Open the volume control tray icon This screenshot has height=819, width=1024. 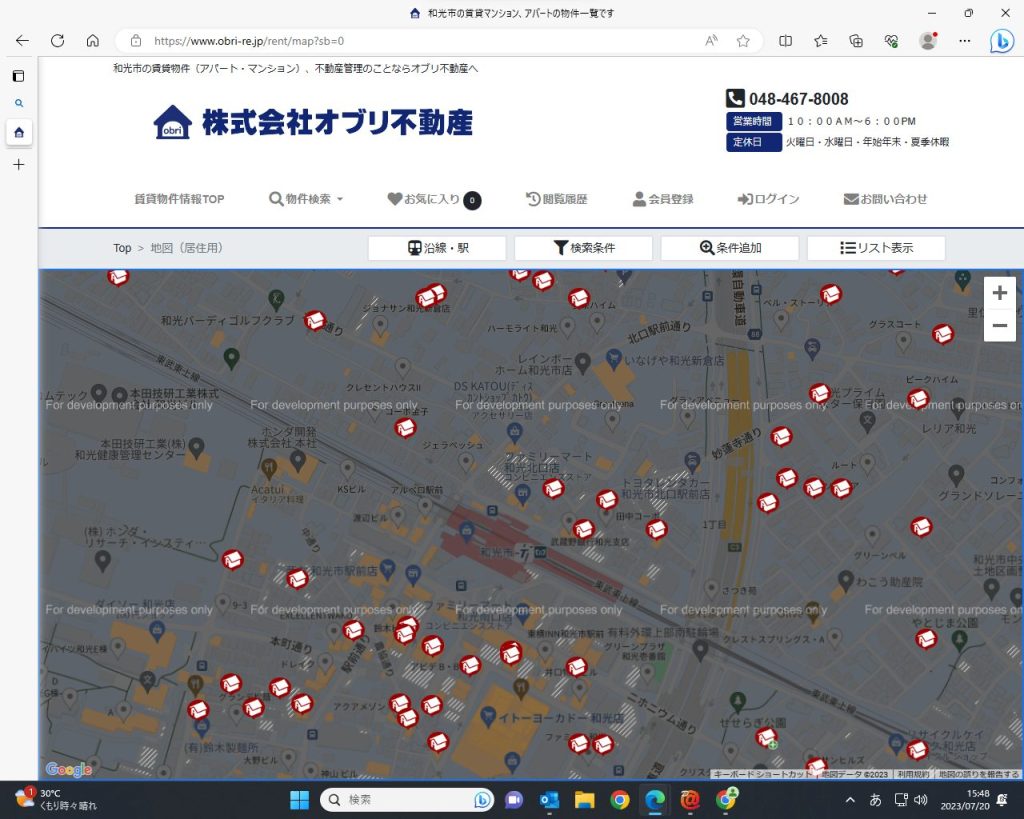coord(921,799)
